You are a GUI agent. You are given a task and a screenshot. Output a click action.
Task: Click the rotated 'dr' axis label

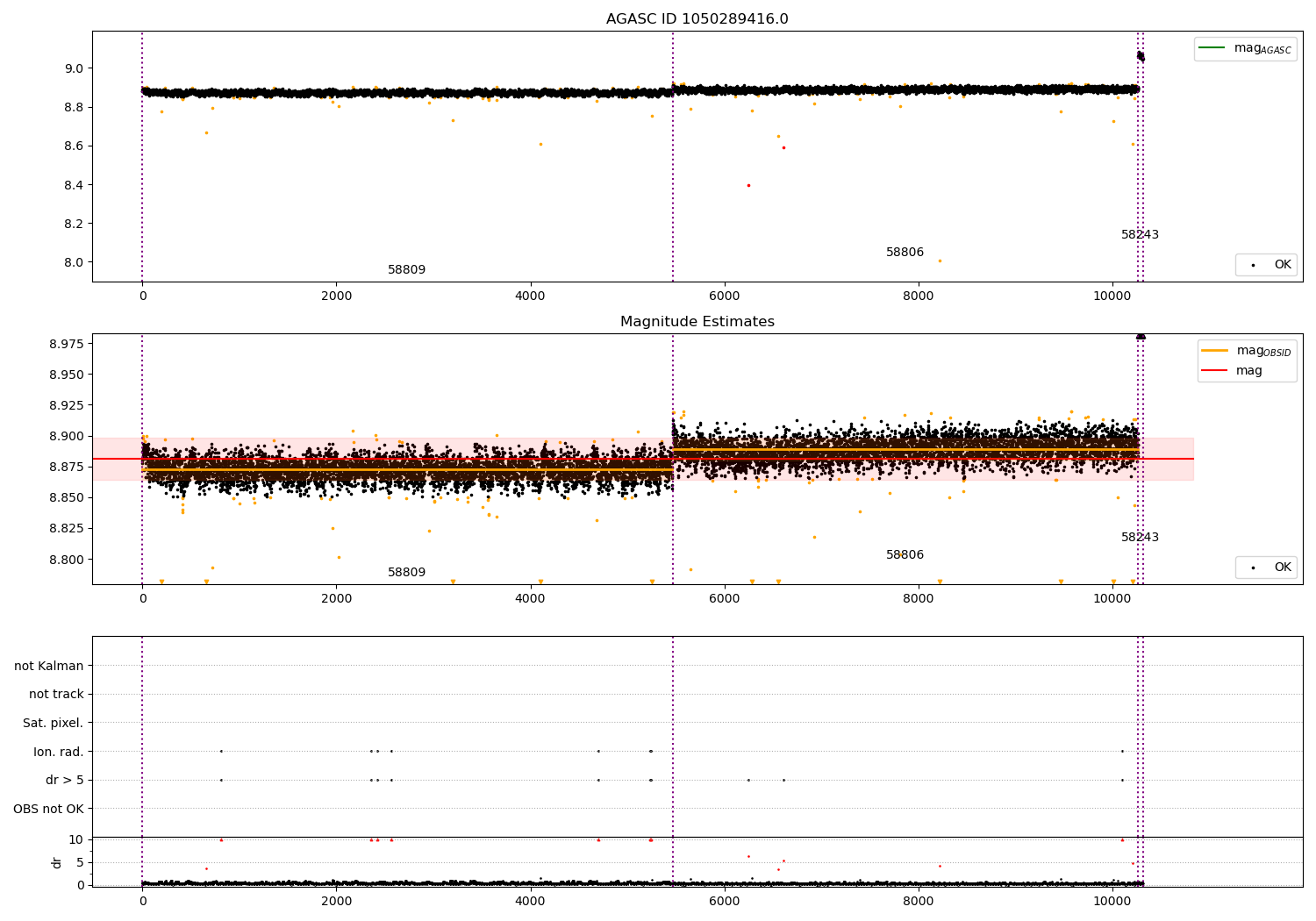[57, 862]
